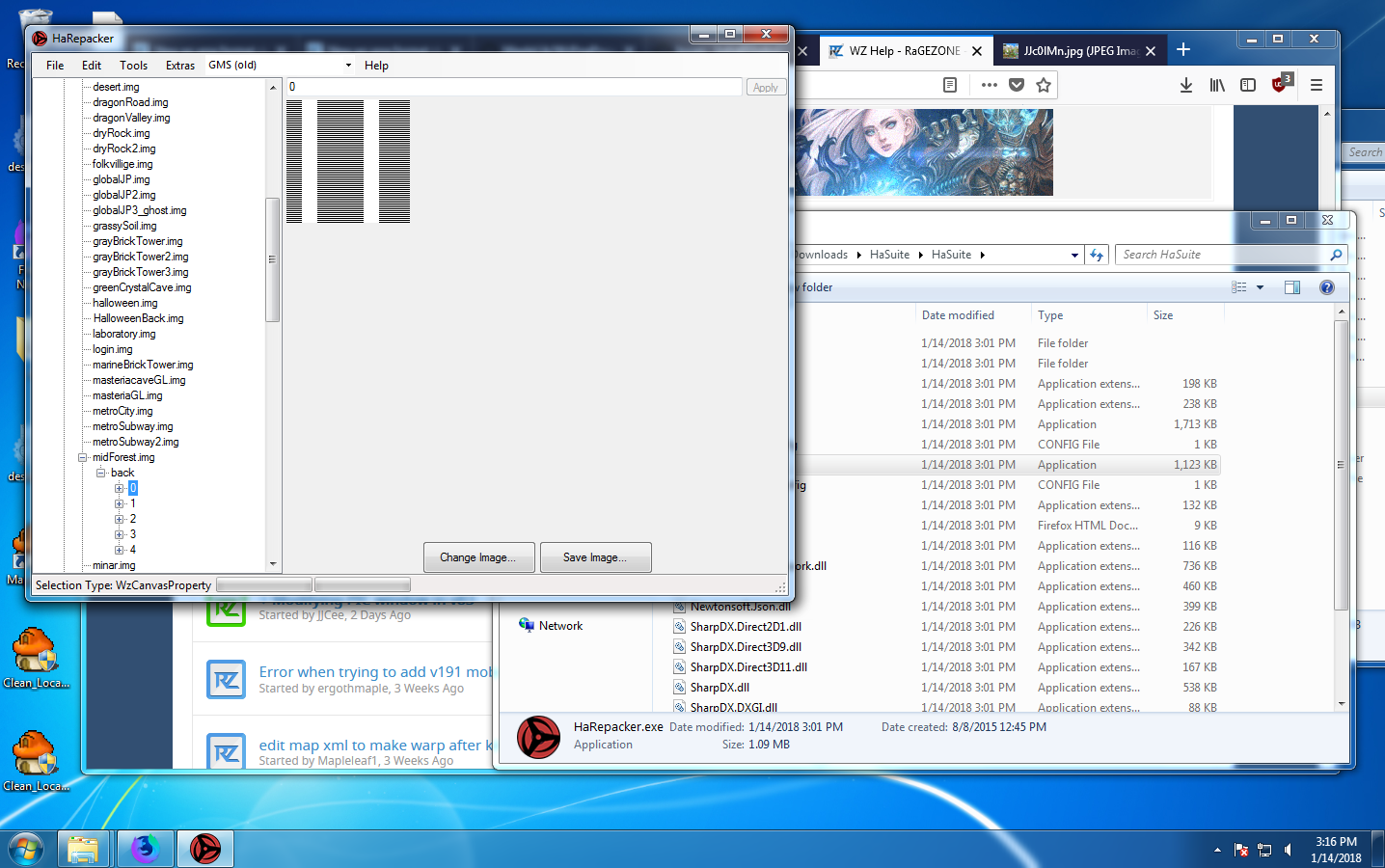Viewport: 1385px width, 868px height.
Task: Open the Help menu in HaRepacker
Action: pos(376,66)
